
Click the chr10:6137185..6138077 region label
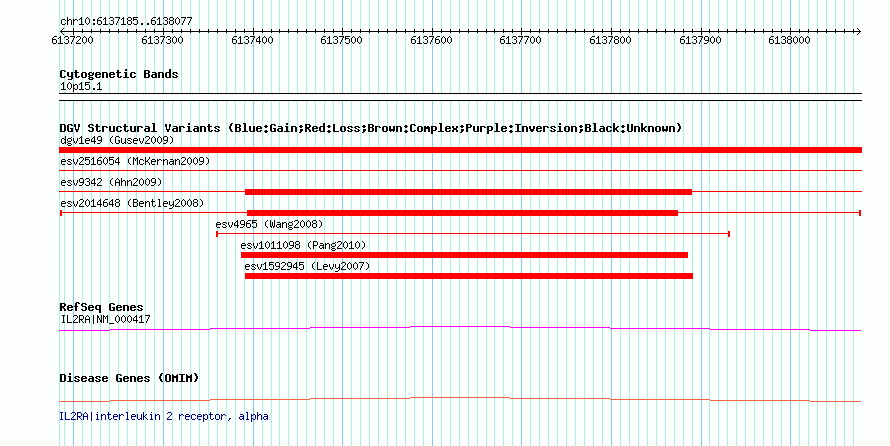click(x=126, y=21)
